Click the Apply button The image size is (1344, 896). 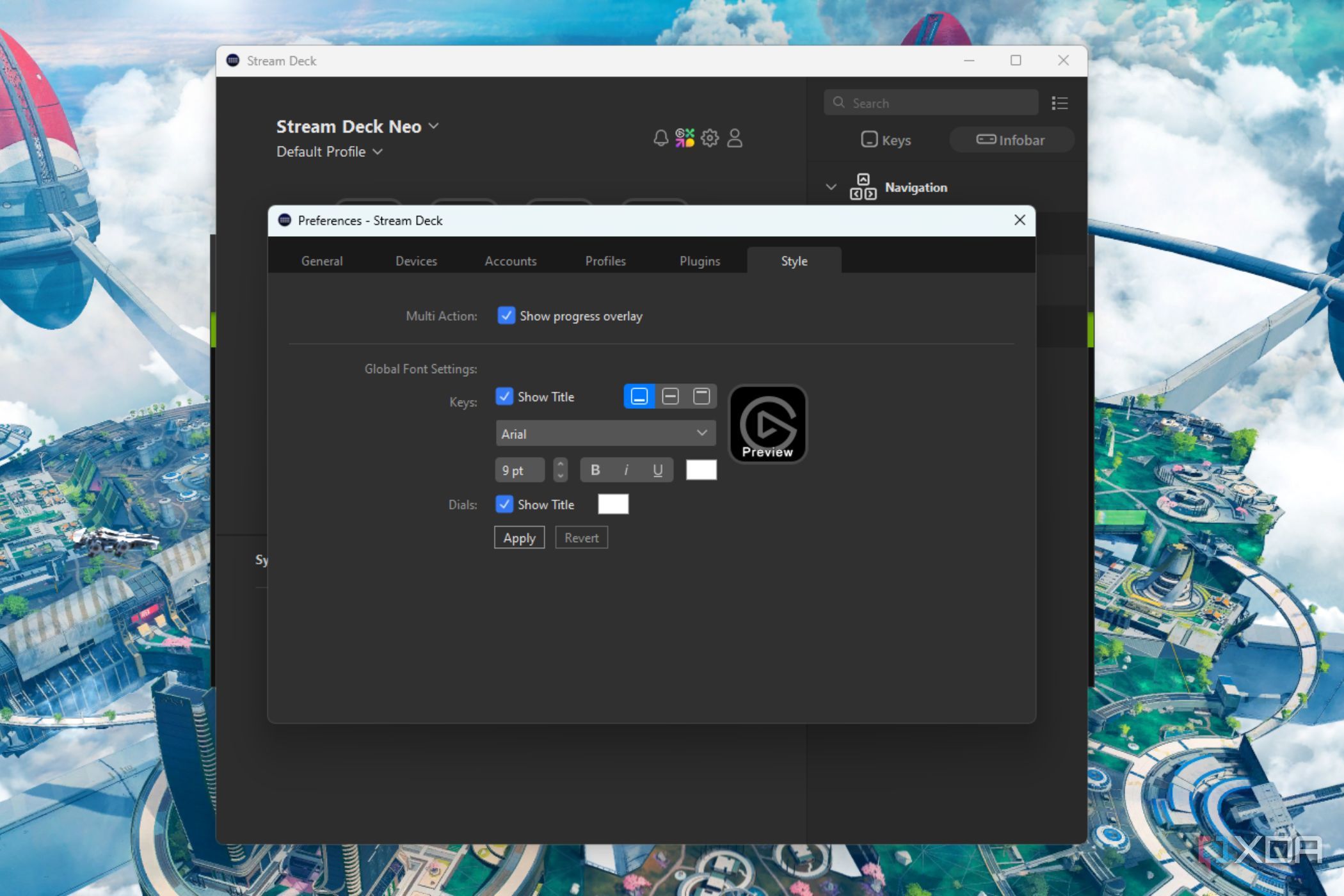coord(519,538)
